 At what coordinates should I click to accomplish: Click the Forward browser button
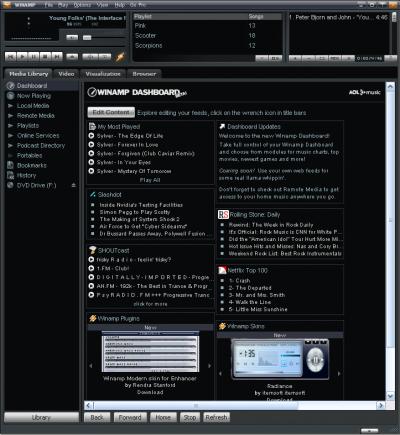[130, 418]
